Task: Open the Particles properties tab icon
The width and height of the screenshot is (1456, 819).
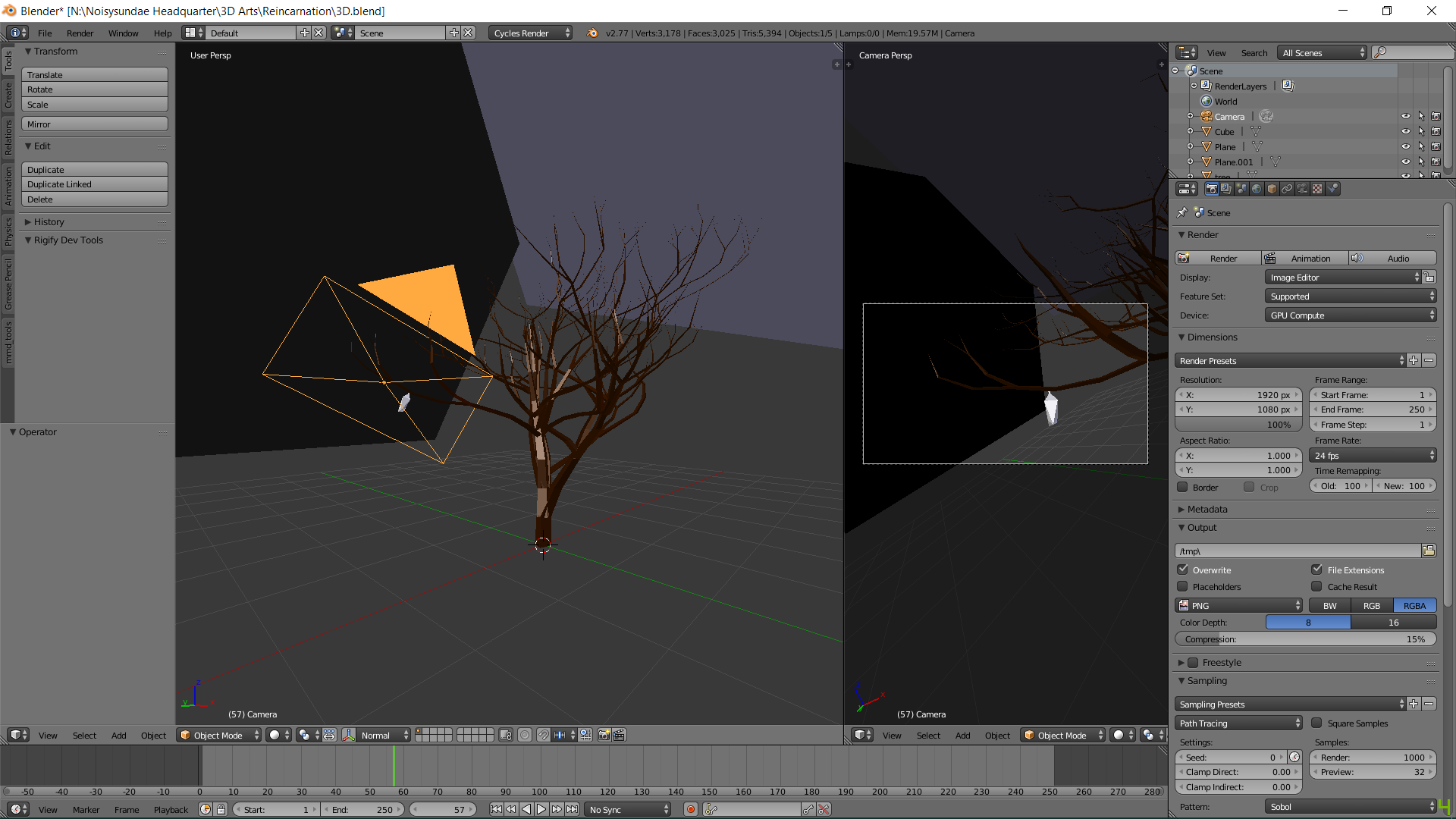Action: click(1332, 189)
